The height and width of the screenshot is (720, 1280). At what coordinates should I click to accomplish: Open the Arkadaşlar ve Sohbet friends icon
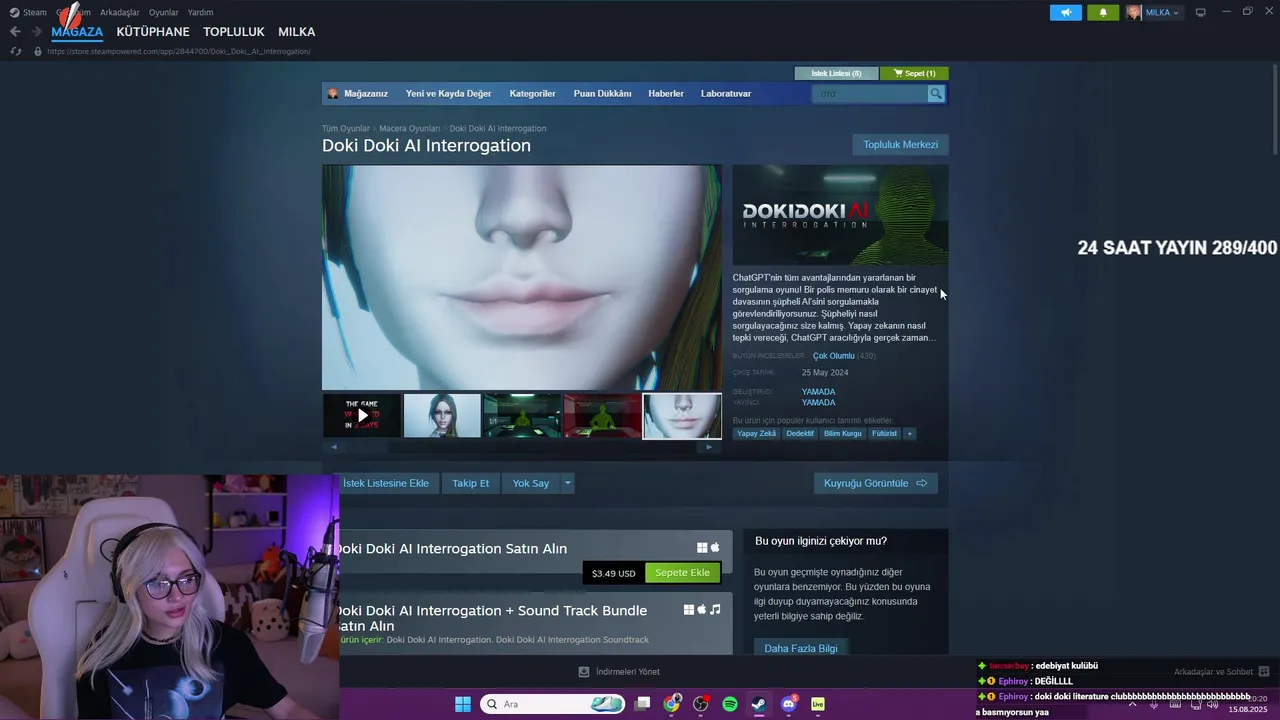(x=1263, y=672)
